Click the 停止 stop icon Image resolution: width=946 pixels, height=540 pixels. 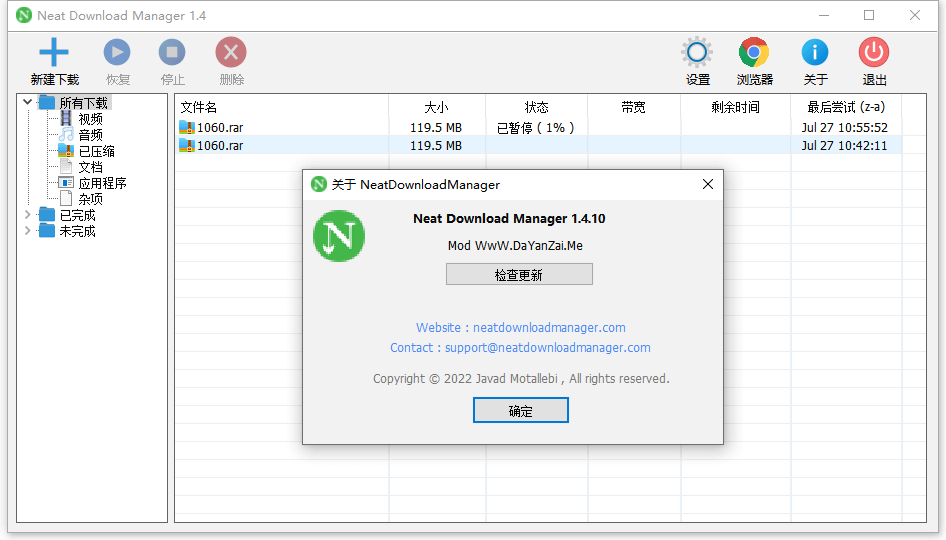172,52
